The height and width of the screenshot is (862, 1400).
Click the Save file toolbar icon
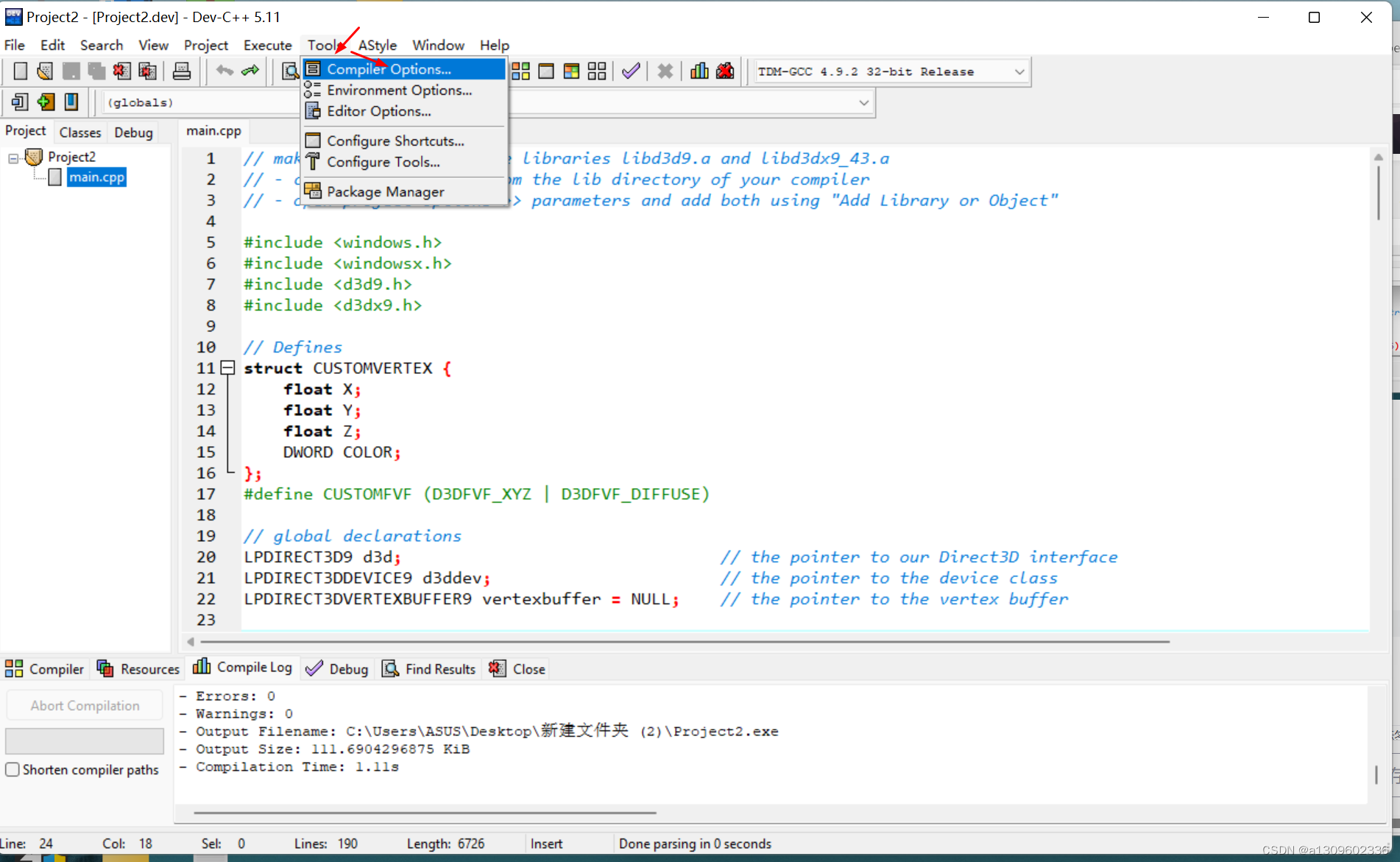[x=71, y=71]
